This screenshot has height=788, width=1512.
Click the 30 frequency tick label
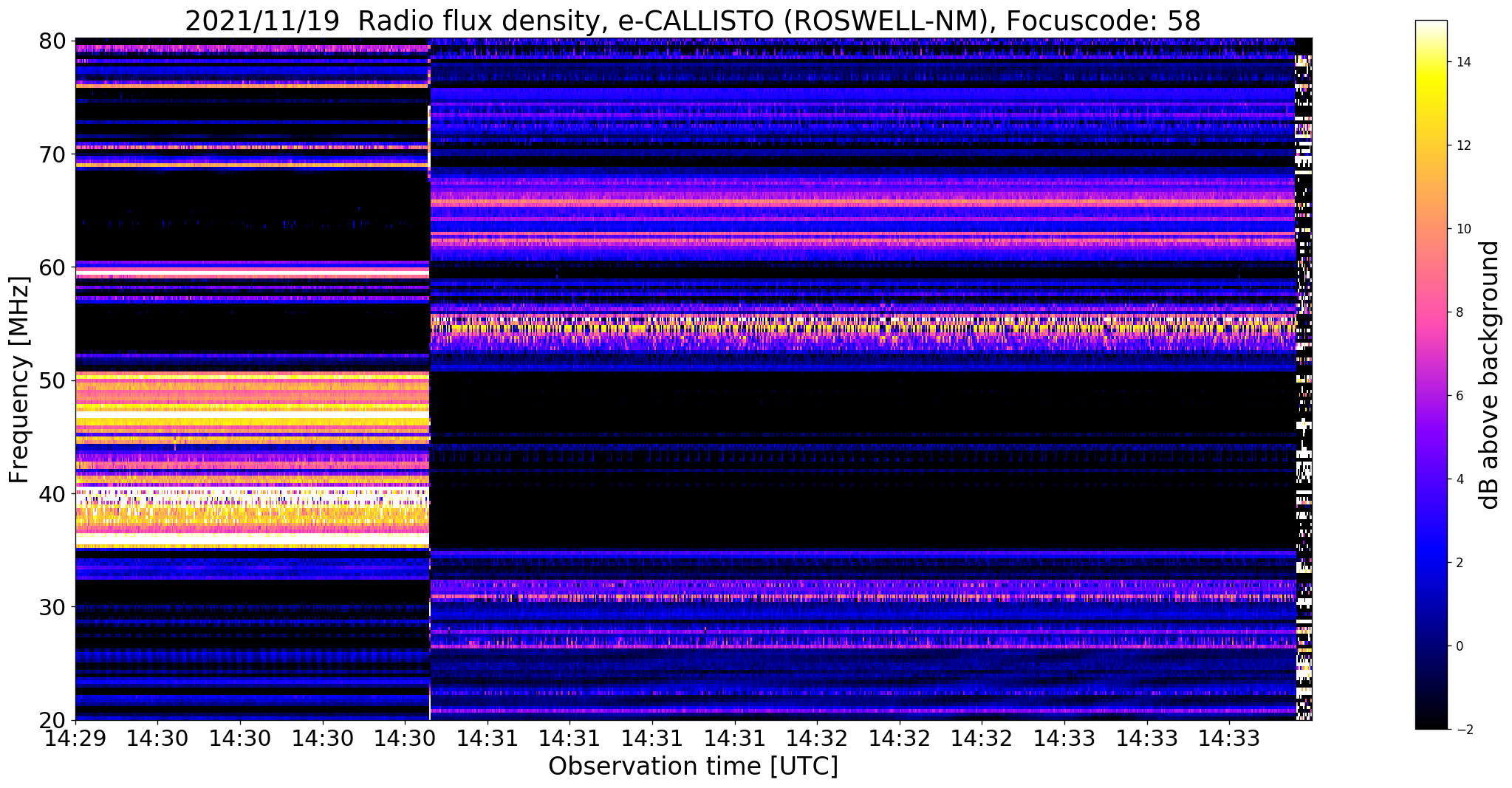point(52,607)
